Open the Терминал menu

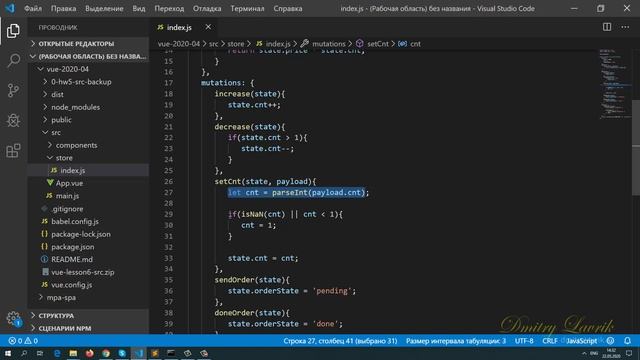tap(247, 9)
